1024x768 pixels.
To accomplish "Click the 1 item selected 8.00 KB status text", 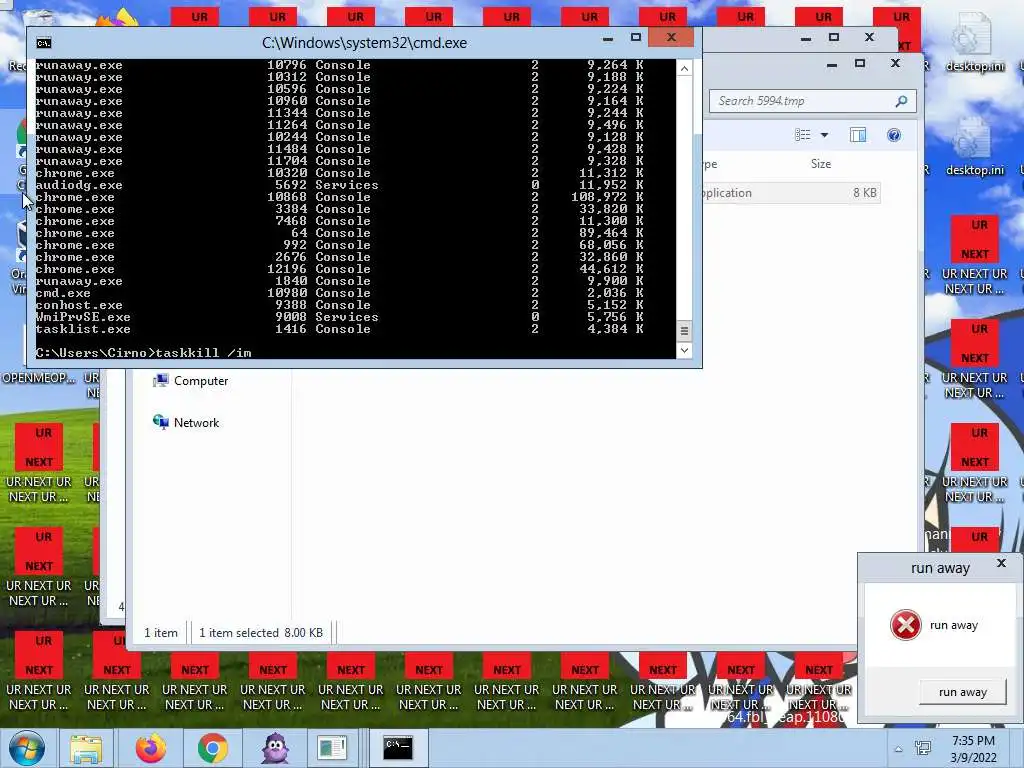I will (261, 633).
